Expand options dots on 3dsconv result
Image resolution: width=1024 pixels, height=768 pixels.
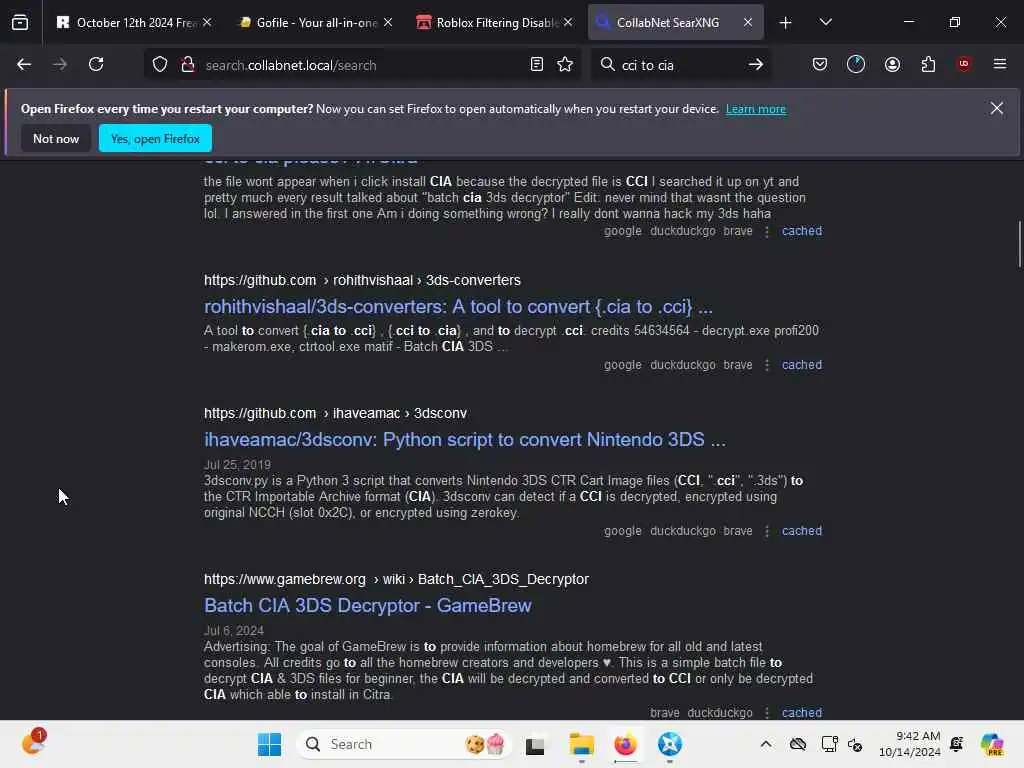pos(767,531)
